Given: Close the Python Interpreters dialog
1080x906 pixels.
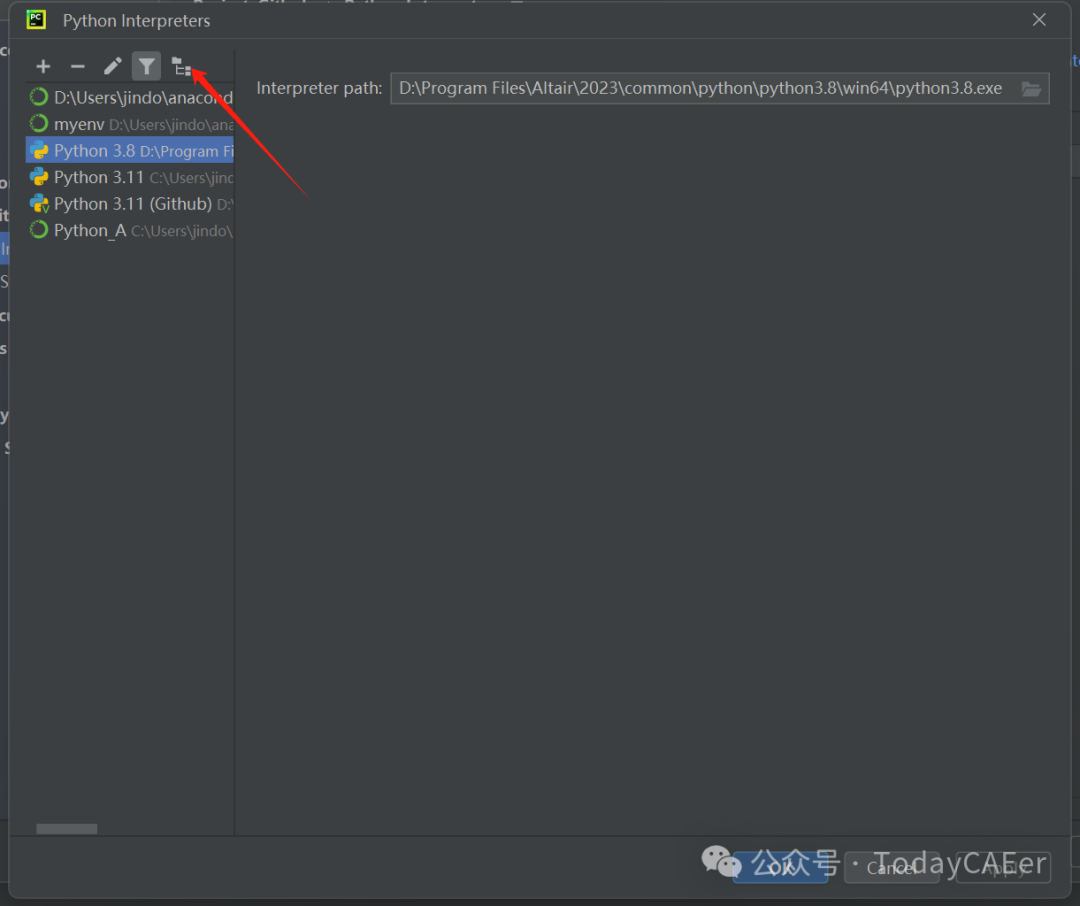Looking at the screenshot, I should [1039, 20].
